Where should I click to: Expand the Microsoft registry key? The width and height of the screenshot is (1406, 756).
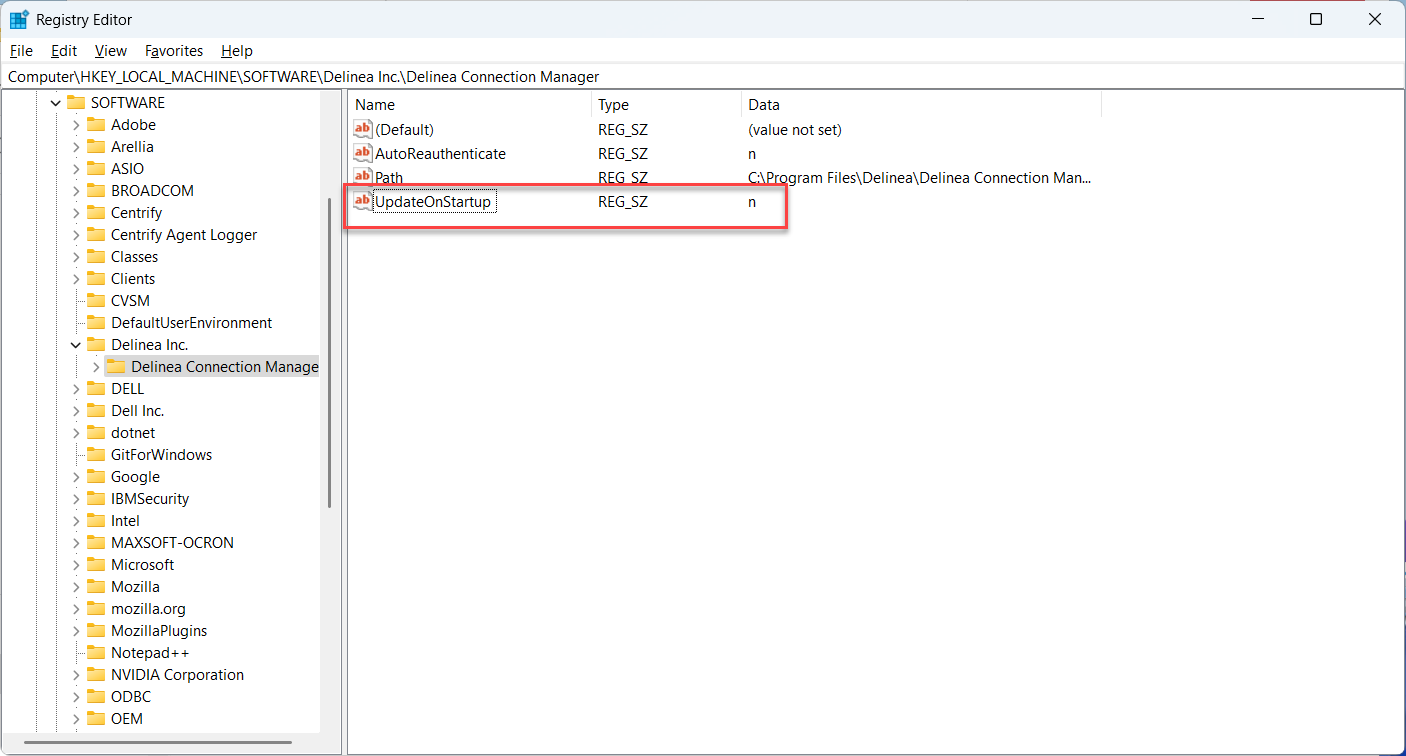tap(76, 565)
